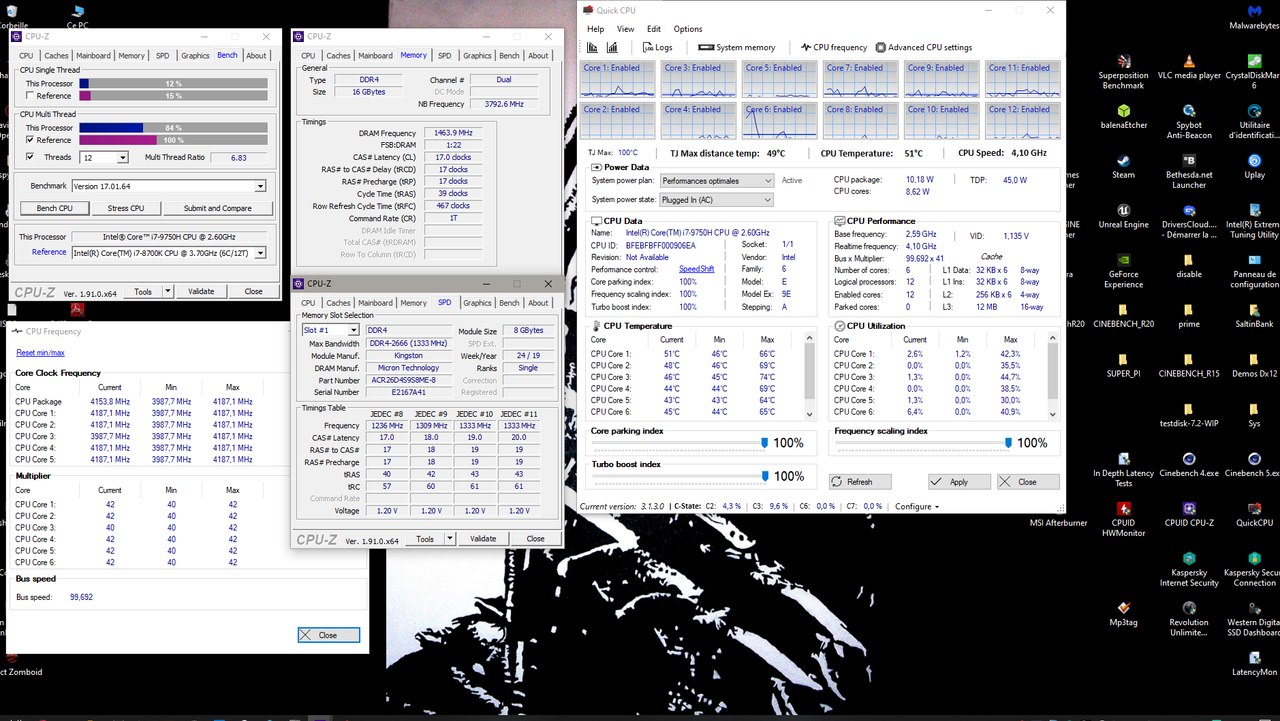Open the CPUID HWMonitor desktop icon
Screen dimensions: 1280x721
click(x=1123, y=519)
